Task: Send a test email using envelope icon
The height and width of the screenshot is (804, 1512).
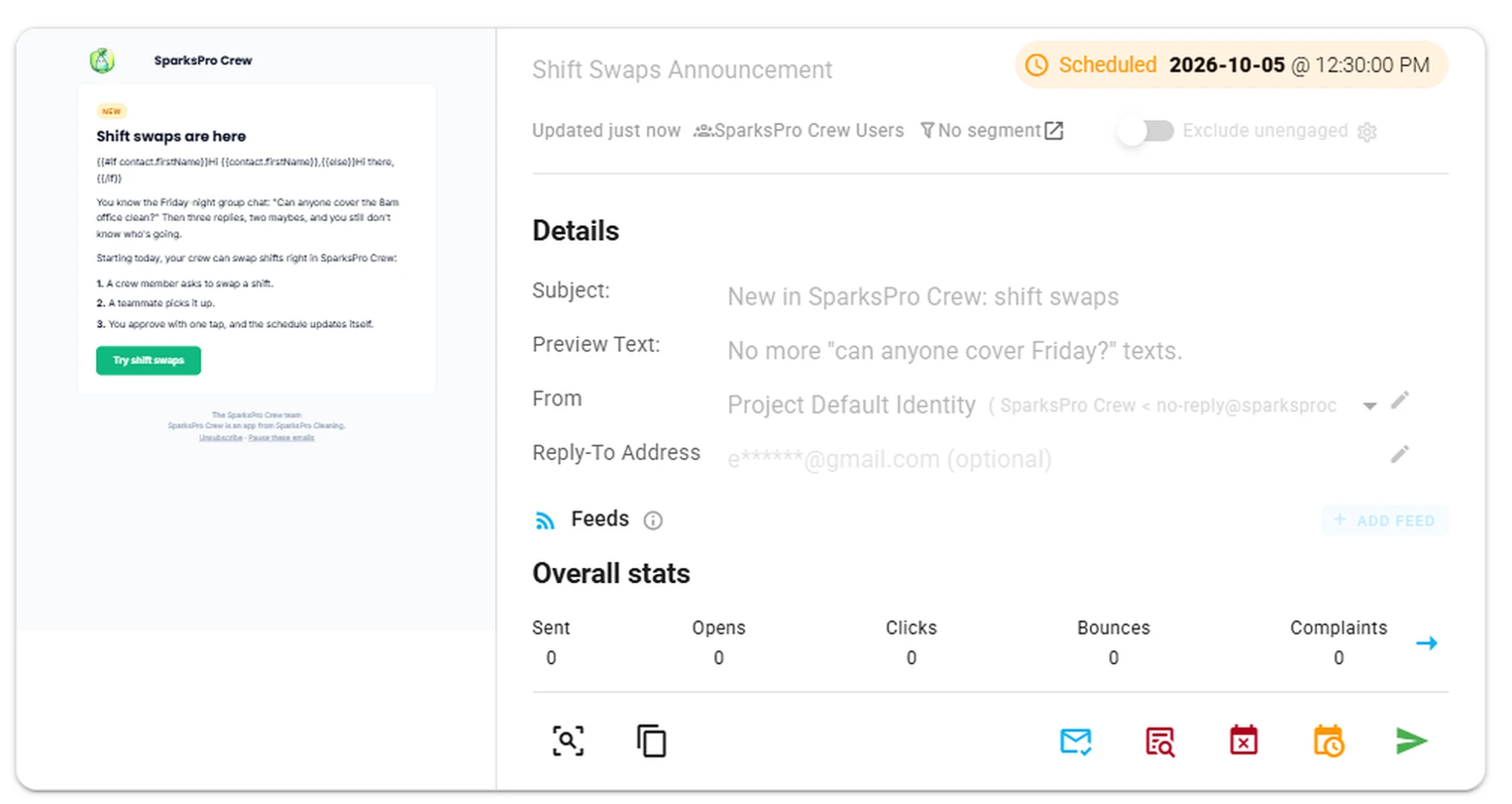Action: click(1076, 742)
